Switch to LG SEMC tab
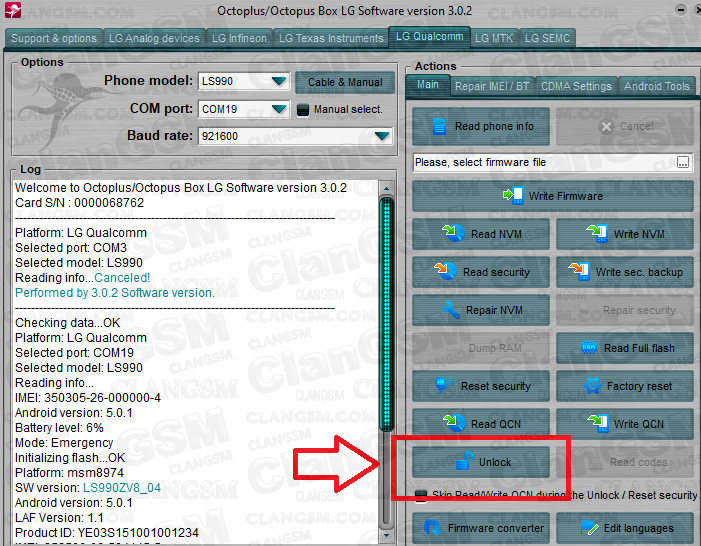This screenshot has width=701, height=546. point(547,38)
